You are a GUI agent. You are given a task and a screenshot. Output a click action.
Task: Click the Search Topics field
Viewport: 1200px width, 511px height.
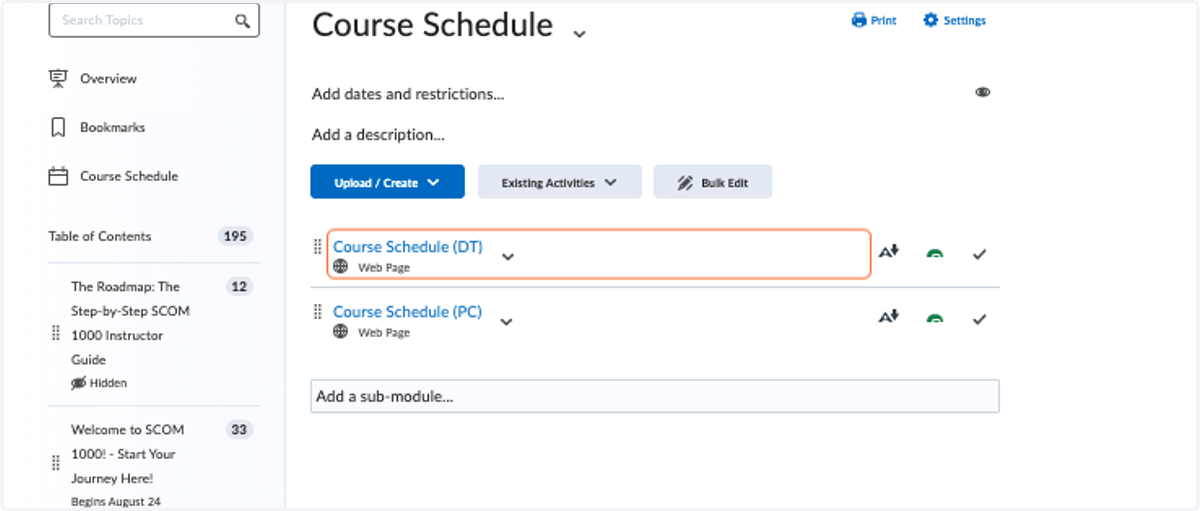154,20
